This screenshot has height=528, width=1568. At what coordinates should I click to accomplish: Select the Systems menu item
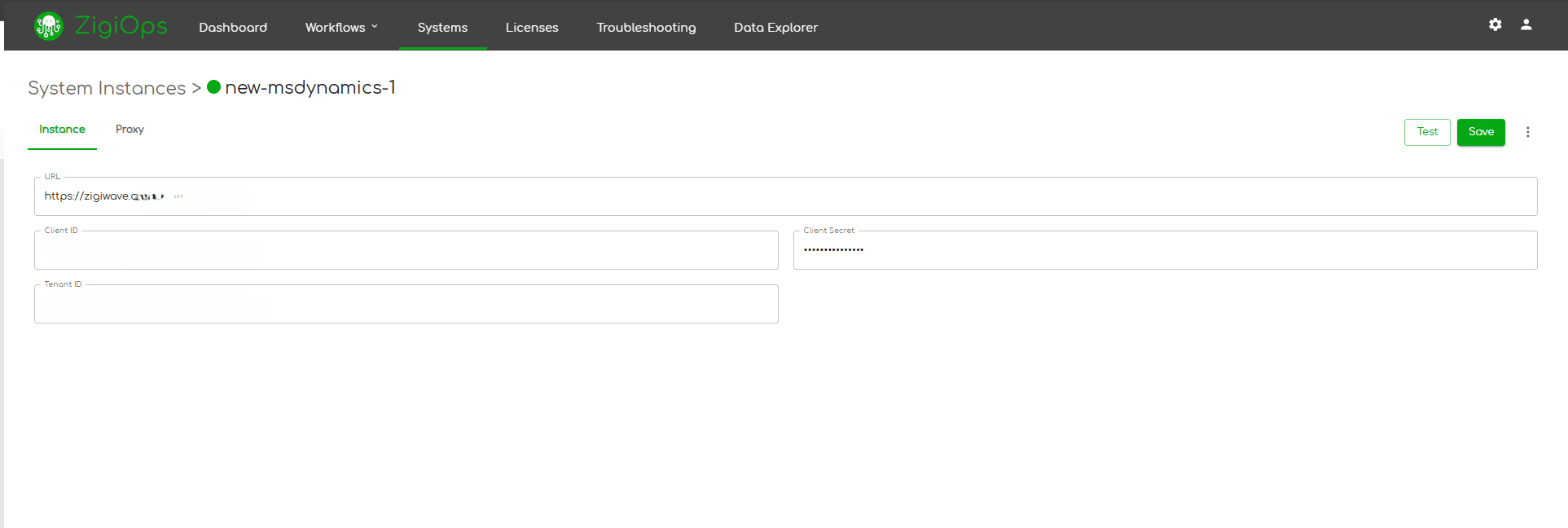442,27
